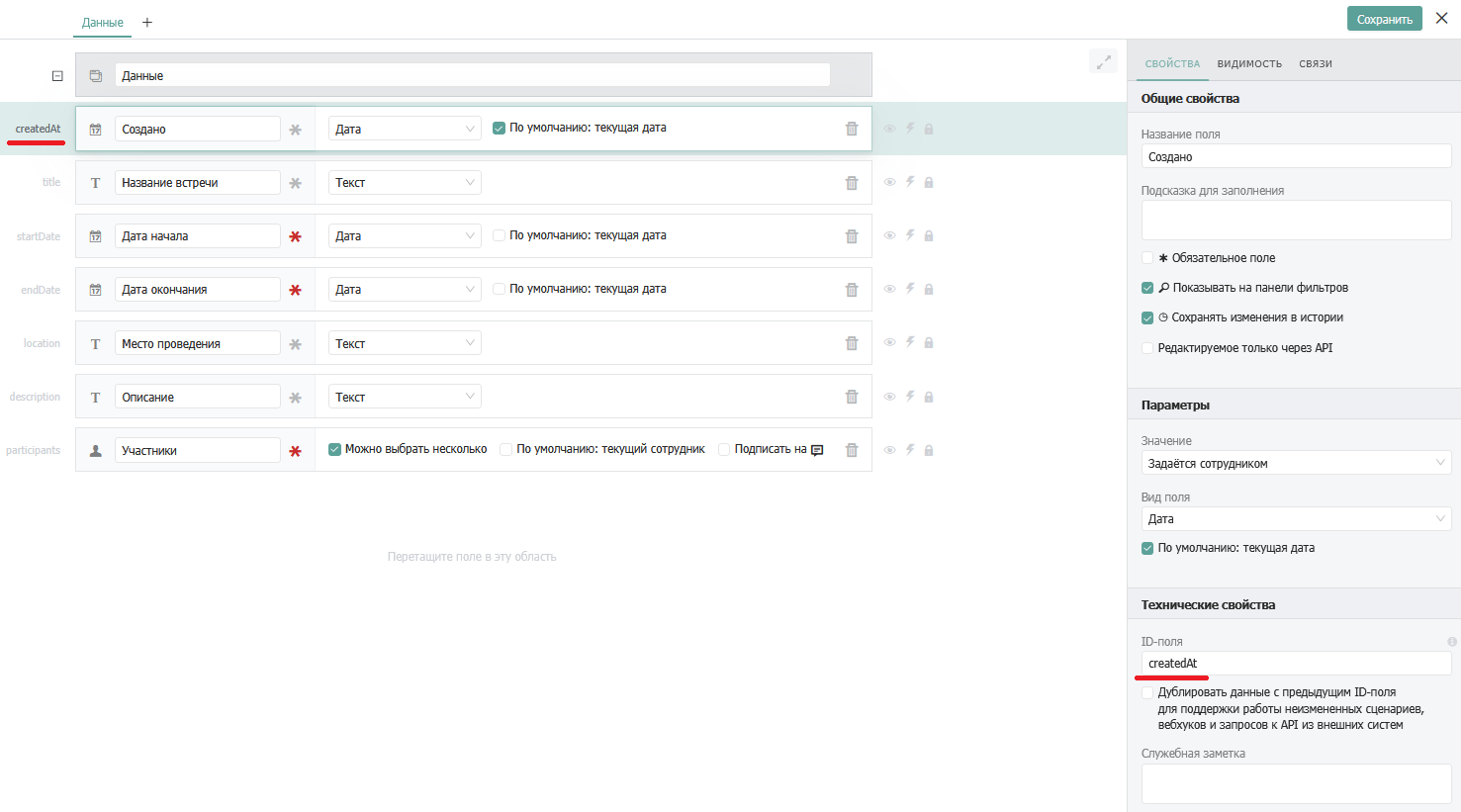Close the form editor with X

pos(1441,19)
